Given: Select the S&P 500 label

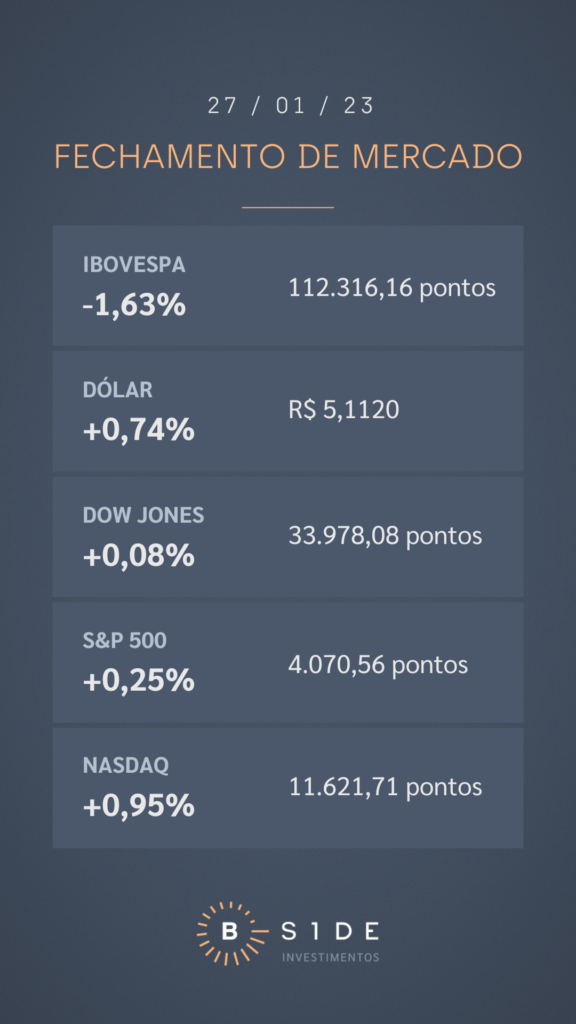Looking at the screenshot, I should (125, 641).
